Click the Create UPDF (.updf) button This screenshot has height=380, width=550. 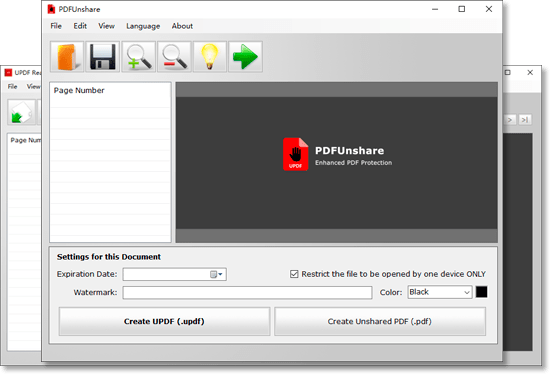[x=164, y=321]
